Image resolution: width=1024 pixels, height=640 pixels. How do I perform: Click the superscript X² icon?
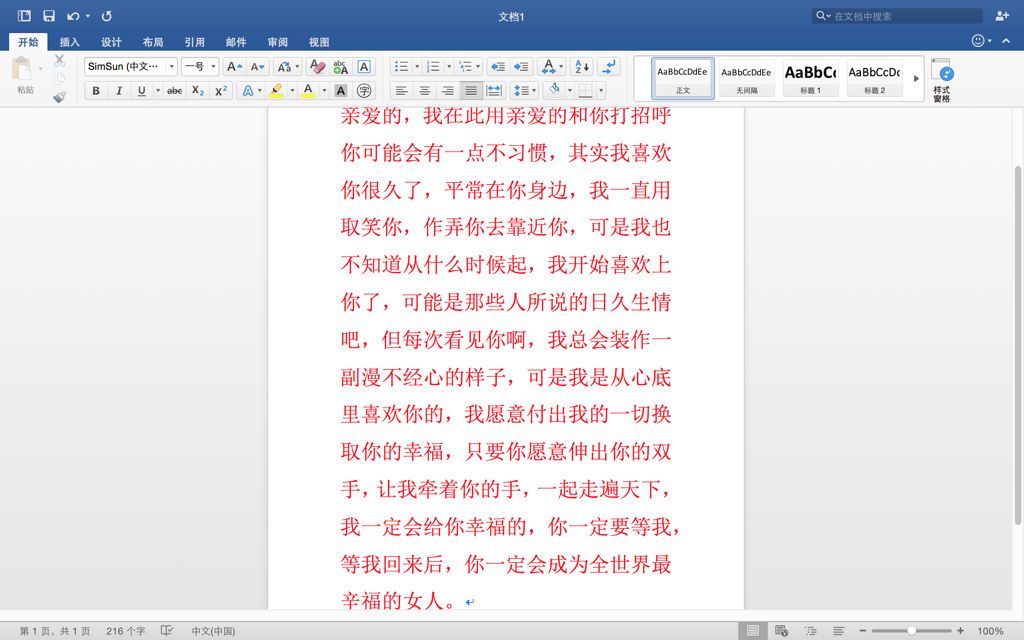click(221, 91)
